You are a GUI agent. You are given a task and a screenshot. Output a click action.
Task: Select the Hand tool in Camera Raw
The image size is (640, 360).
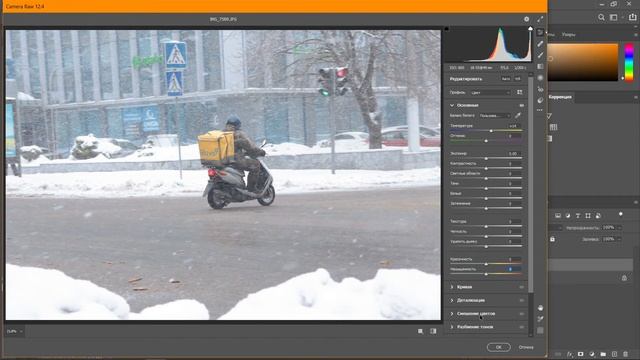click(x=540, y=308)
